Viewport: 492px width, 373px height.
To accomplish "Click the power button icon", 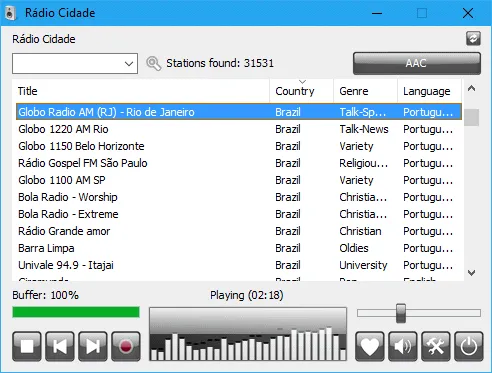I will 469,346.
